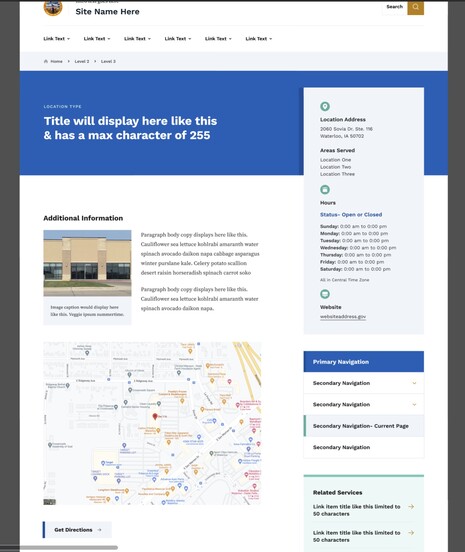465x552 pixels.
Task: Open the sixth Link Text dropdown menu
Action: [x=259, y=39]
